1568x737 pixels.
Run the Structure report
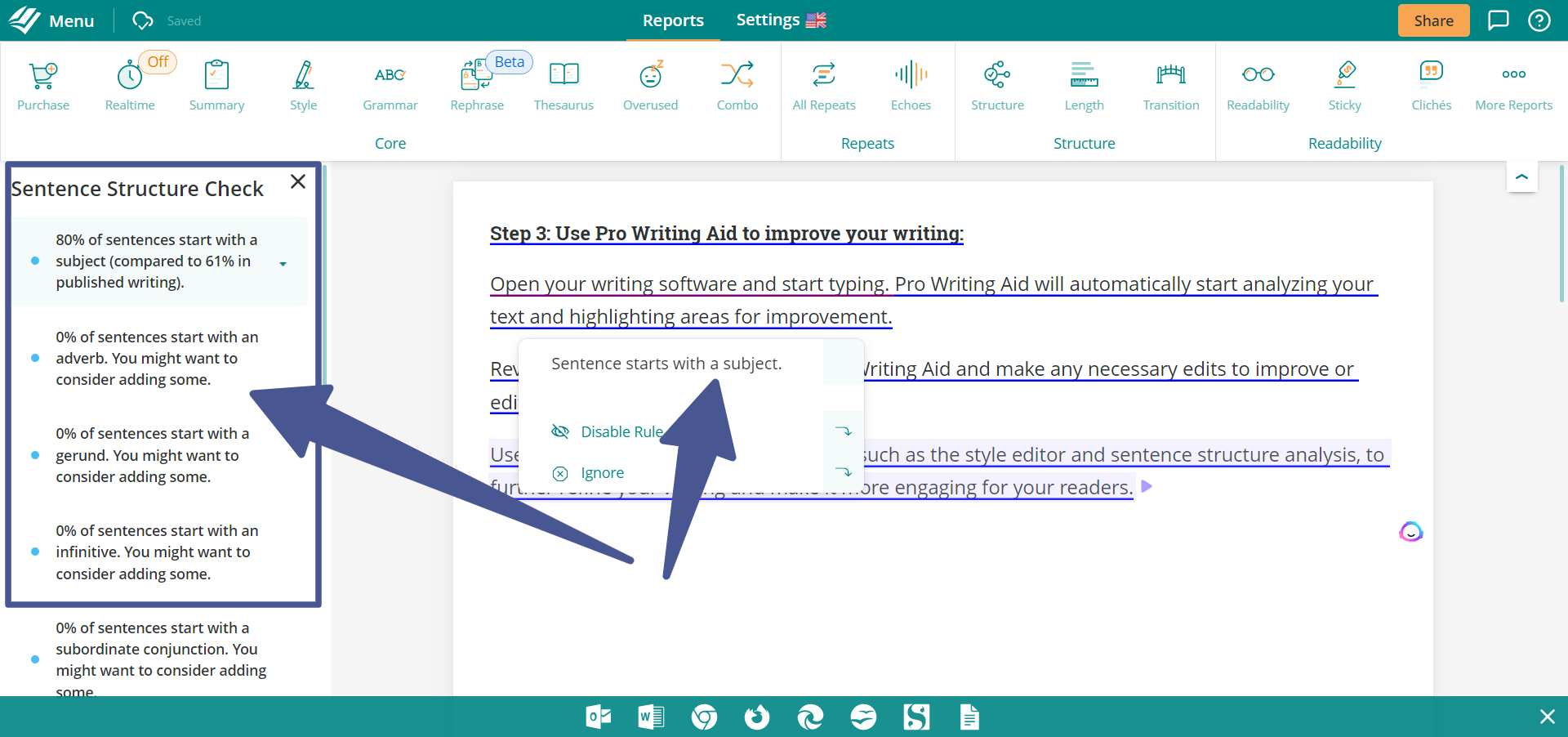(x=997, y=86)
